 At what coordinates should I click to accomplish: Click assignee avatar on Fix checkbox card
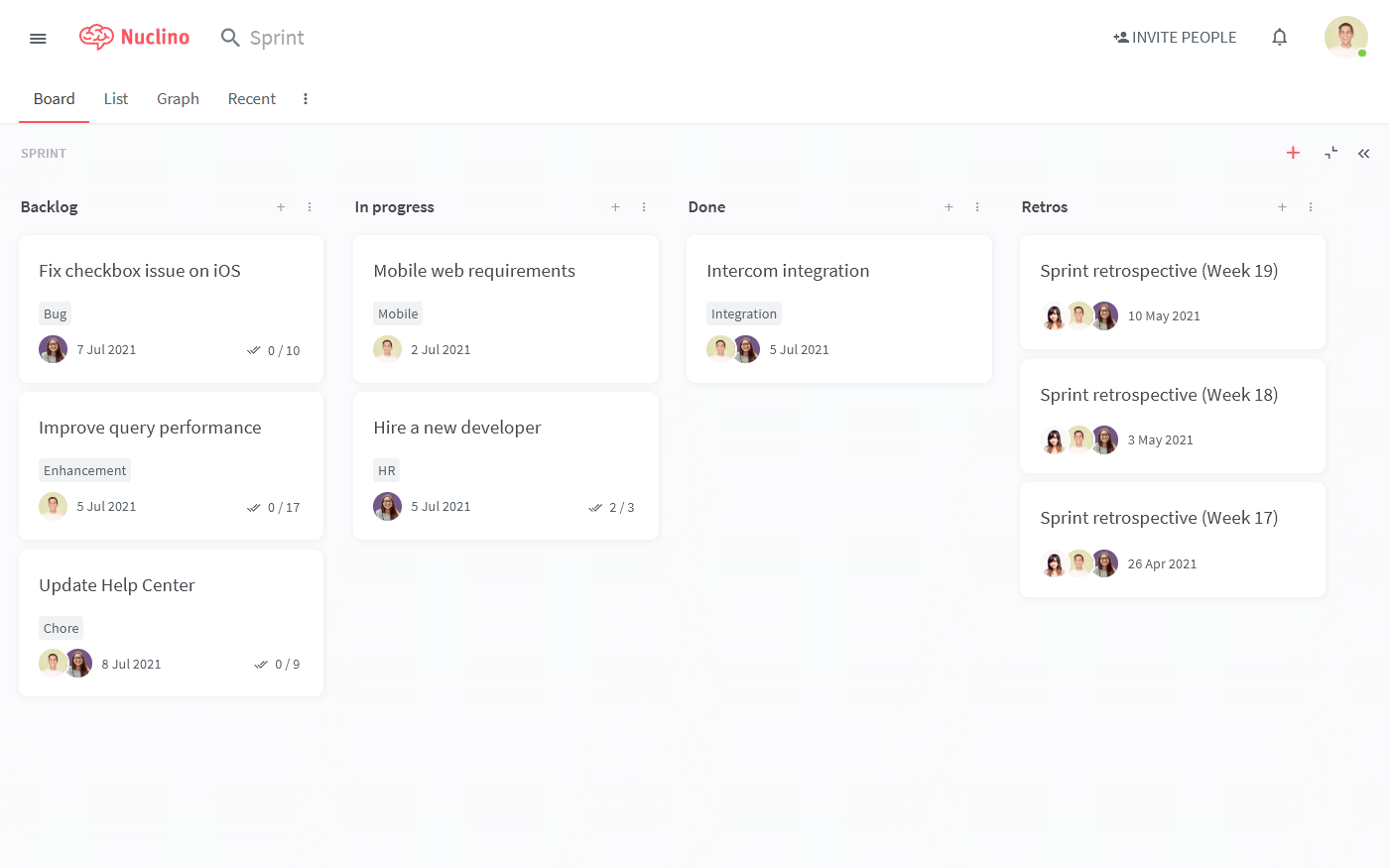(53, 349)
